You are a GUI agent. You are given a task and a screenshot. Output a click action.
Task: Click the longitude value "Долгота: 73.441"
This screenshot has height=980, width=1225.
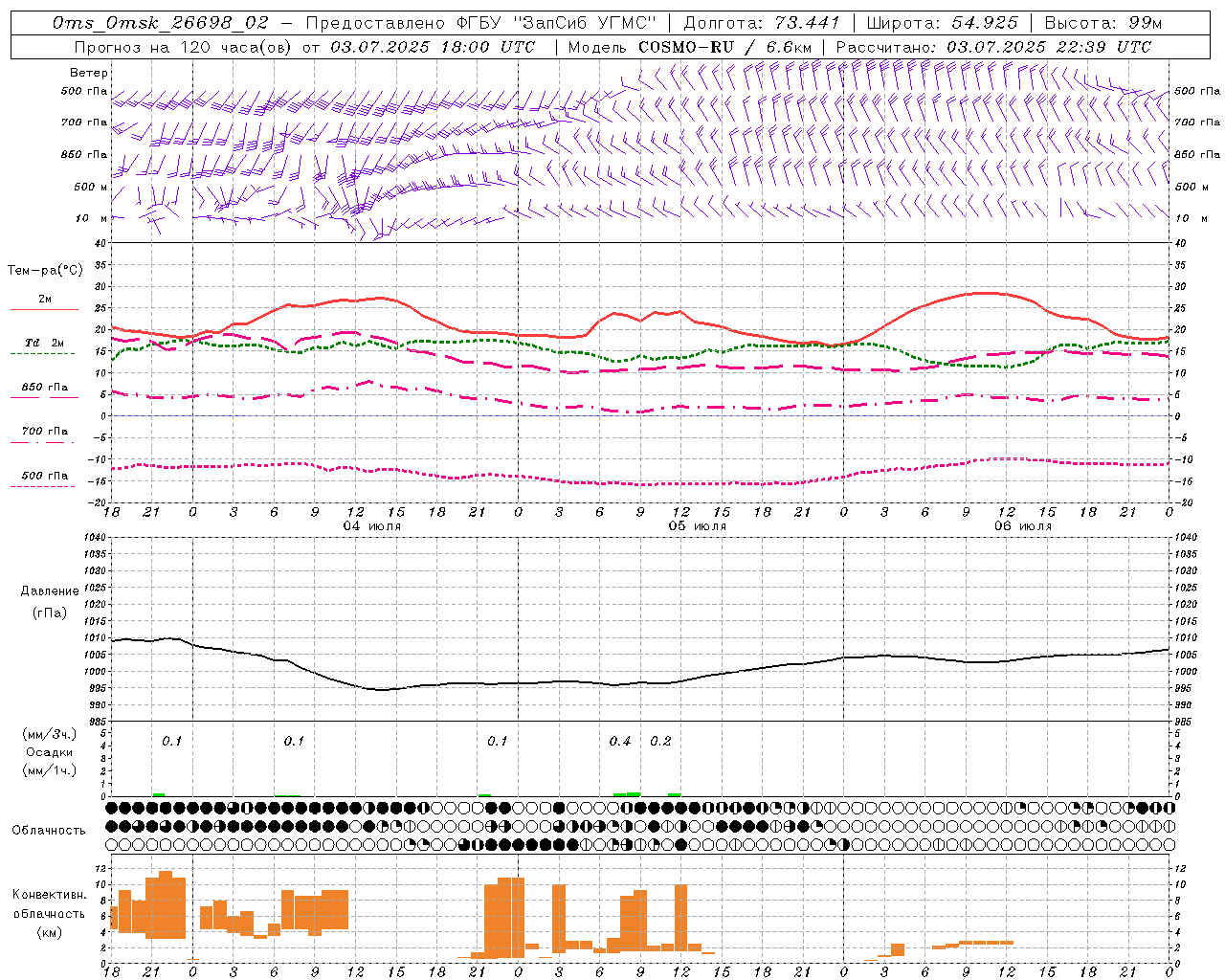coord(761,22)
